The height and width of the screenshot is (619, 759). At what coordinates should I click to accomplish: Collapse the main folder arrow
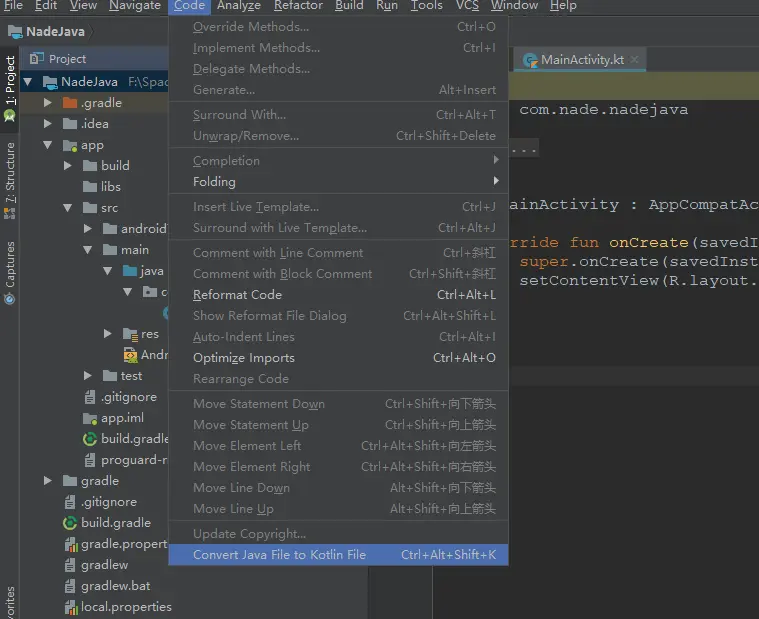88,250
